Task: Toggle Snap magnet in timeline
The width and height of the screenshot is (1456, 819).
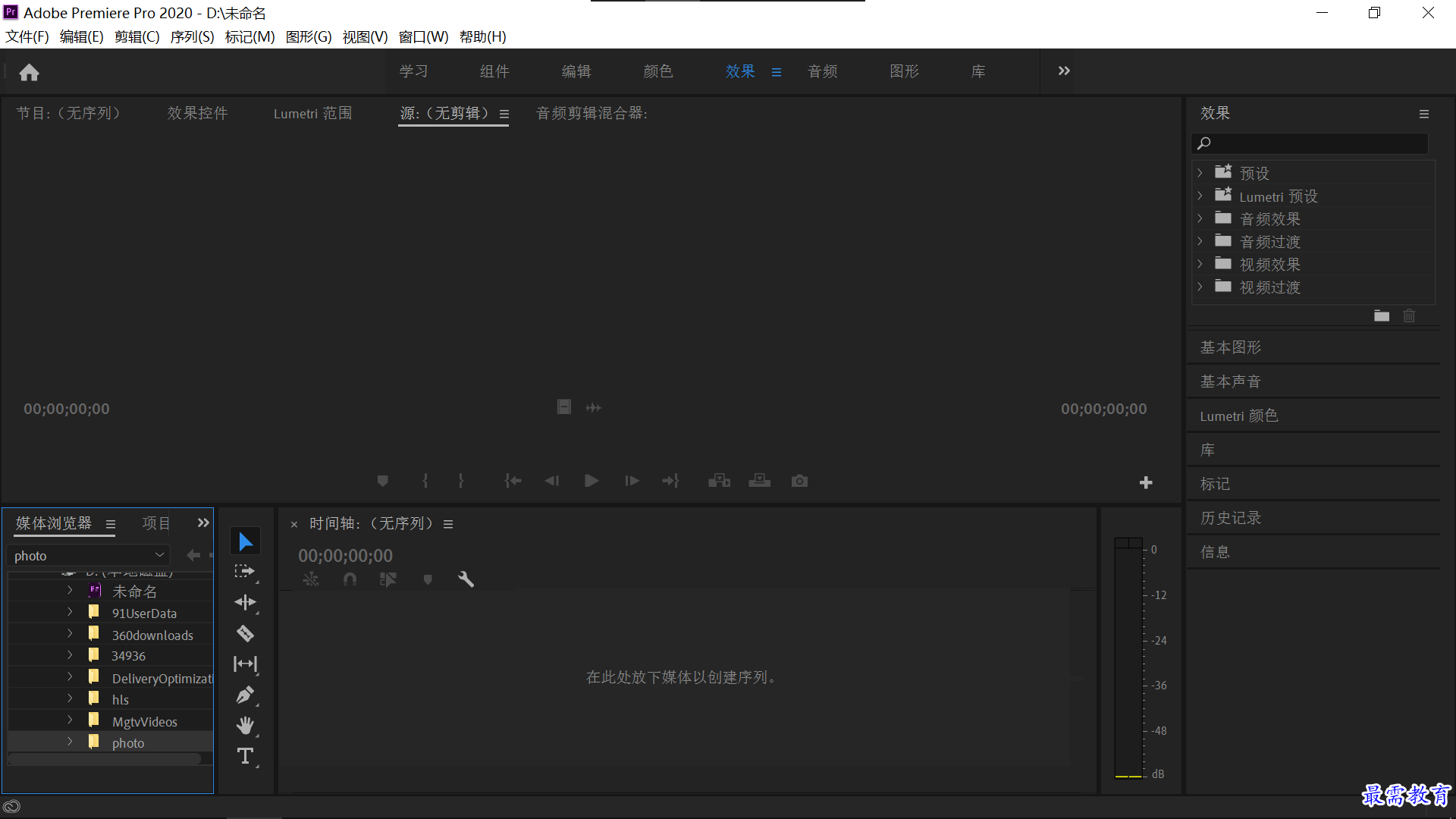Action: coord(350,579)
